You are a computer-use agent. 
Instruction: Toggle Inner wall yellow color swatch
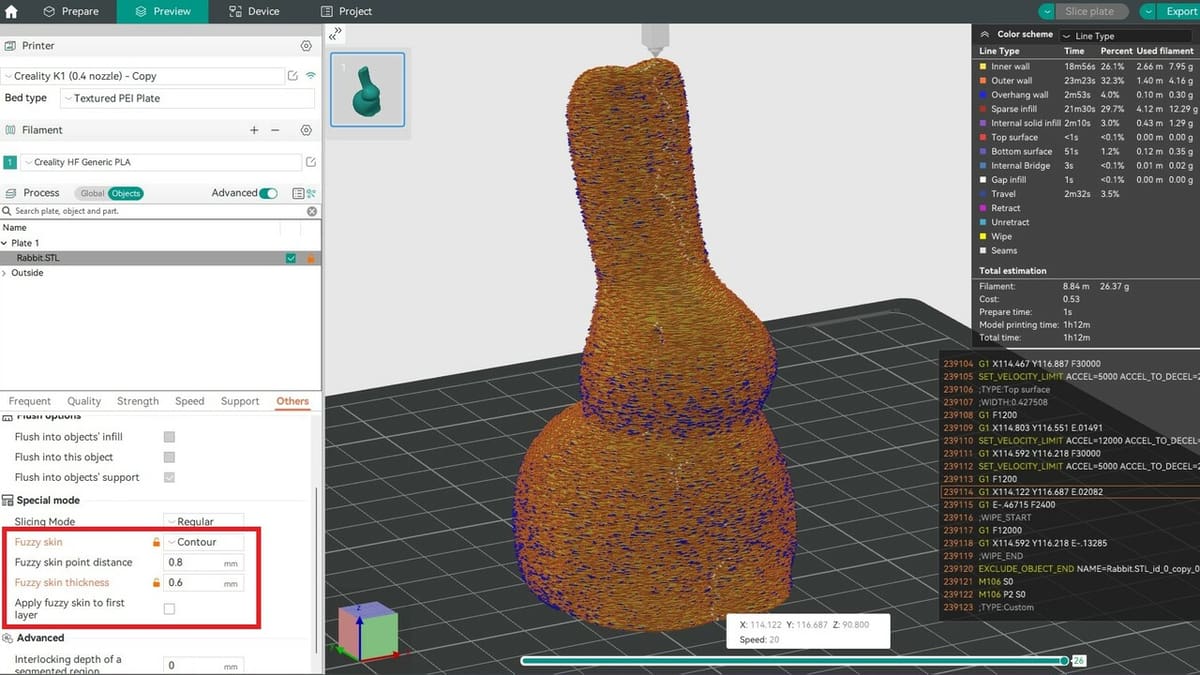983,66
